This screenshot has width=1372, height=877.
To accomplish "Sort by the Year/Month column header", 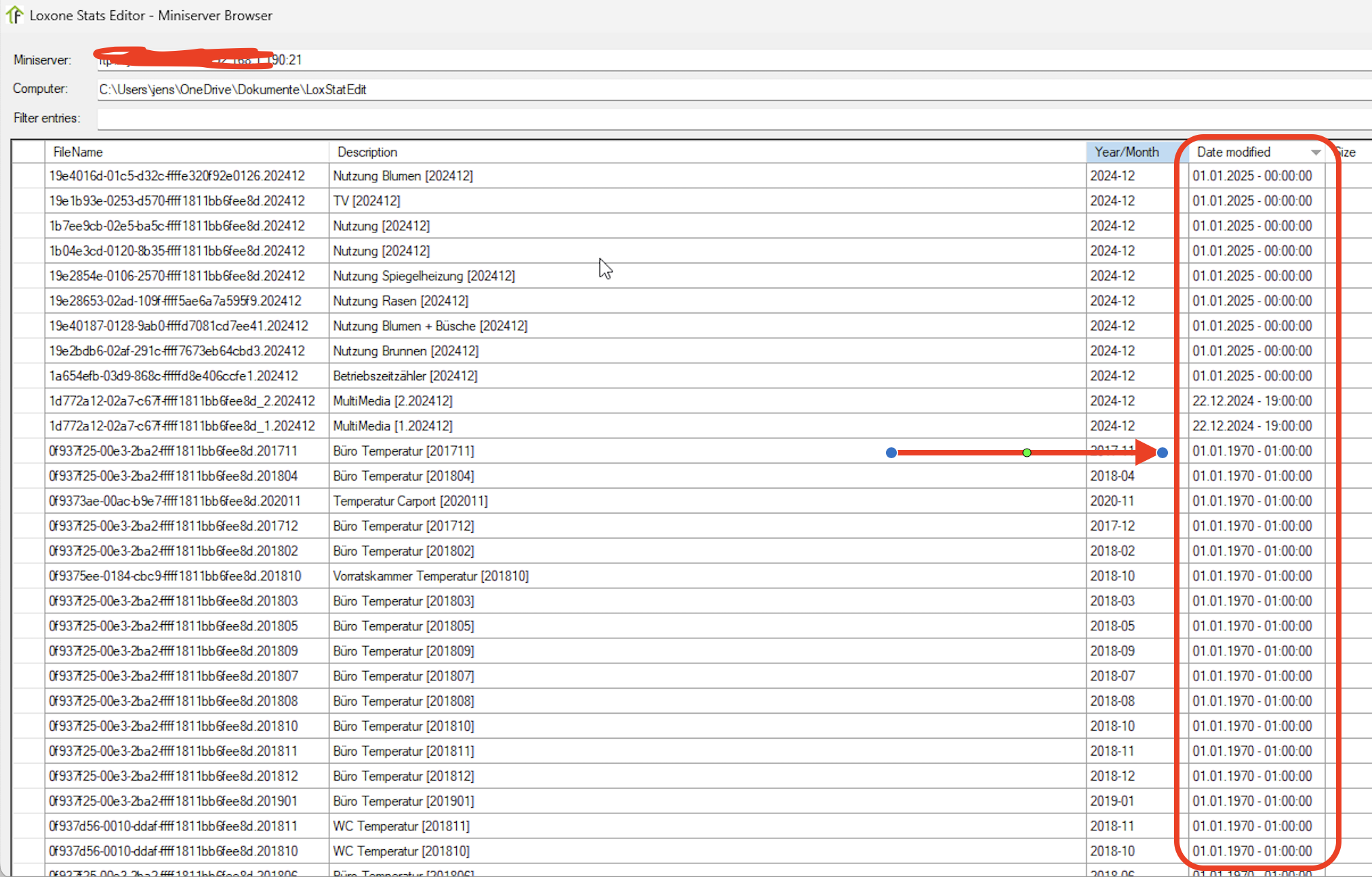I will click(1127, 152).
